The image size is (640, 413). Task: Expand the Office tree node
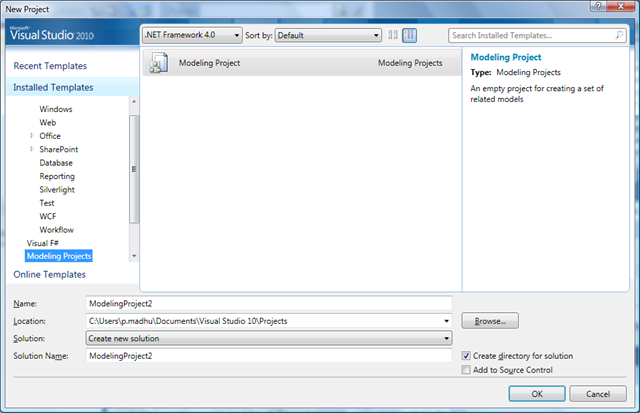(x=32, y=135)
